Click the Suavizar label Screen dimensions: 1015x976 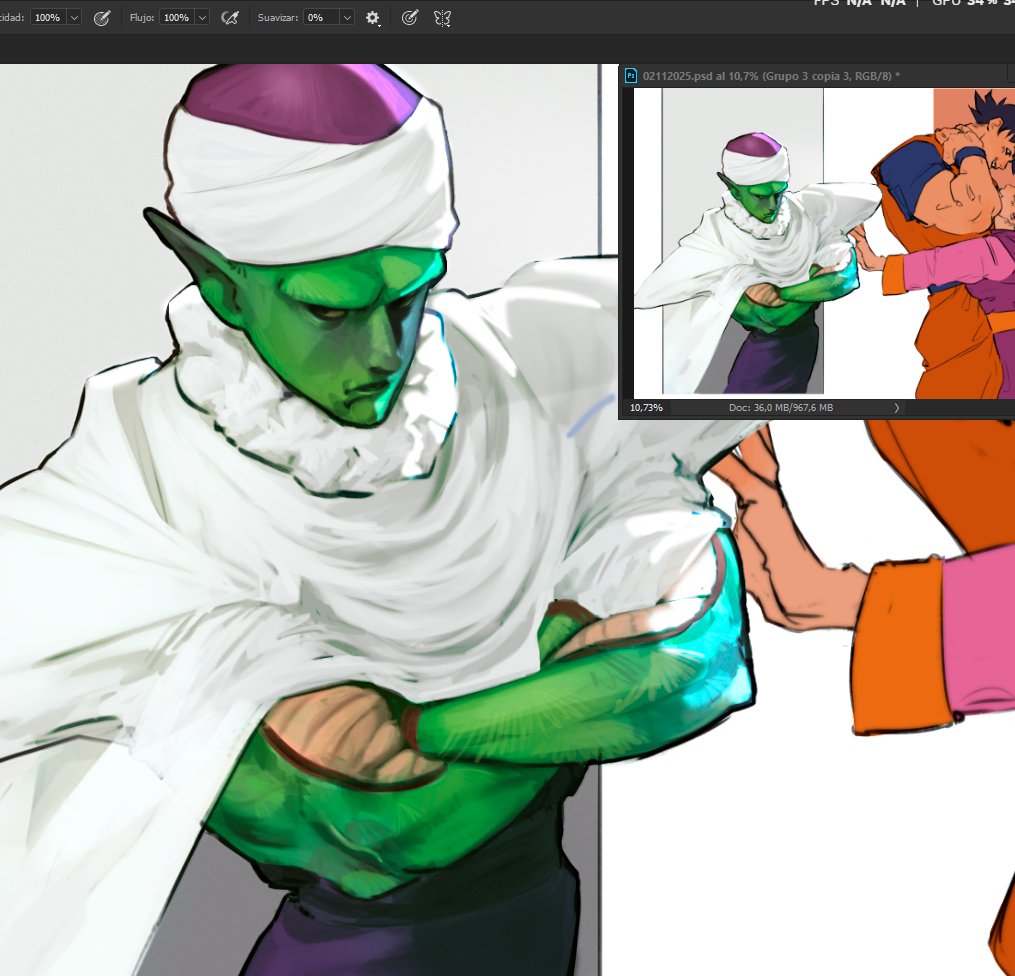coord(278,18)
